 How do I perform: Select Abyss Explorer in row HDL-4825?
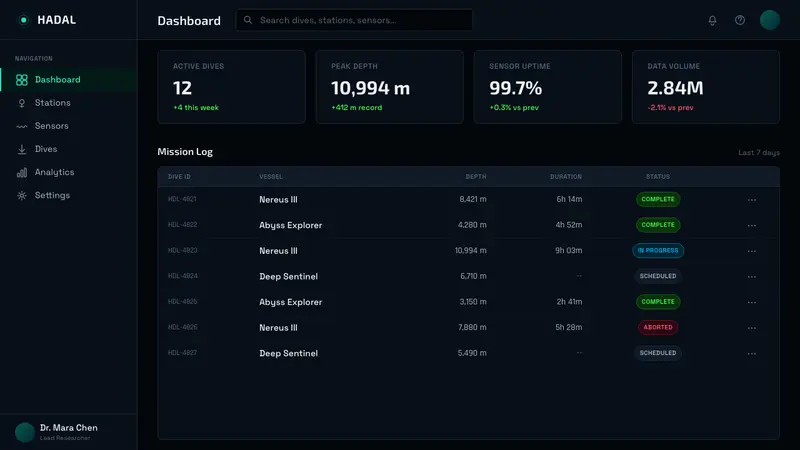[290, 302]
